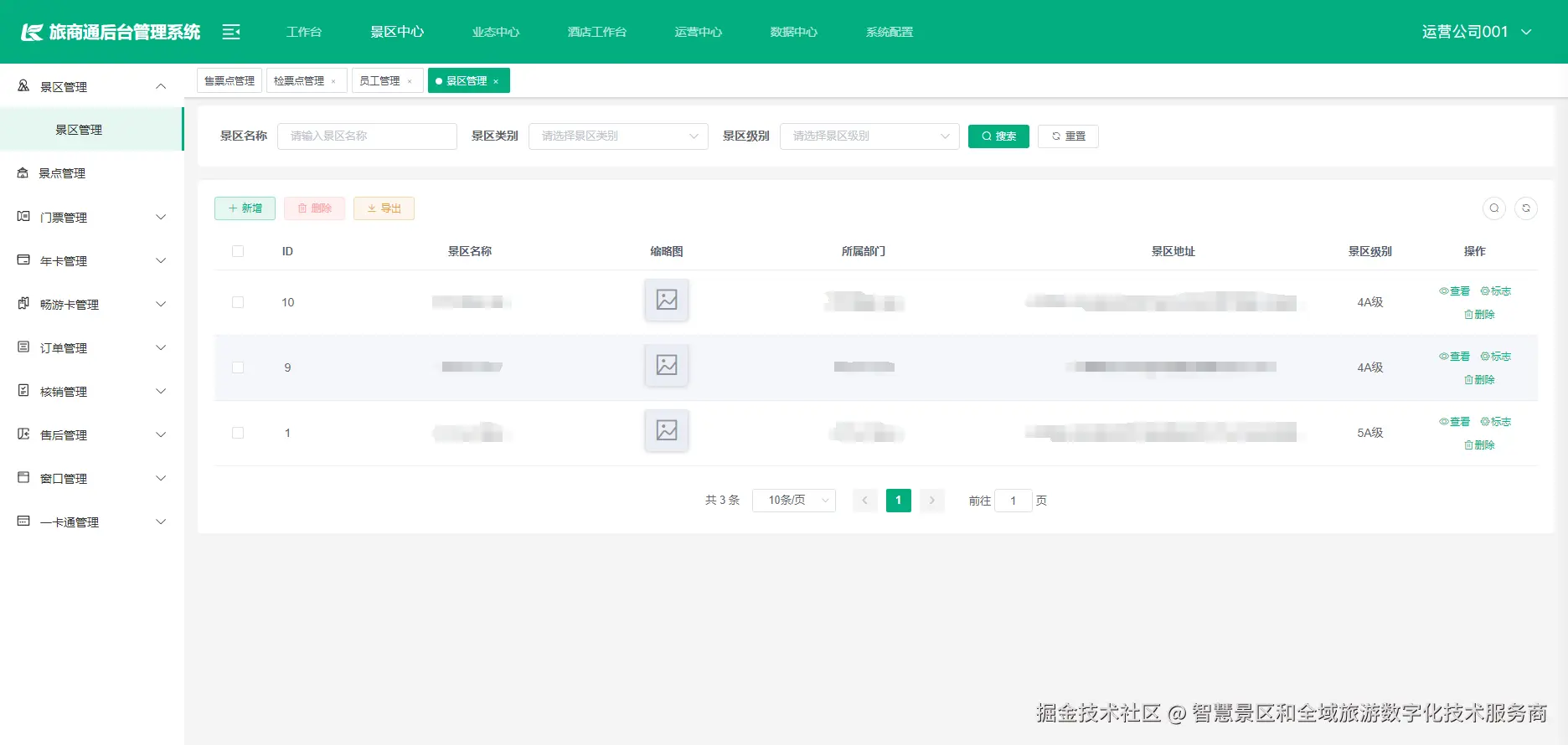Open the 运营公司001 account dropdown
Screen dimensions: 1568x745
[x=1477, y=32]
